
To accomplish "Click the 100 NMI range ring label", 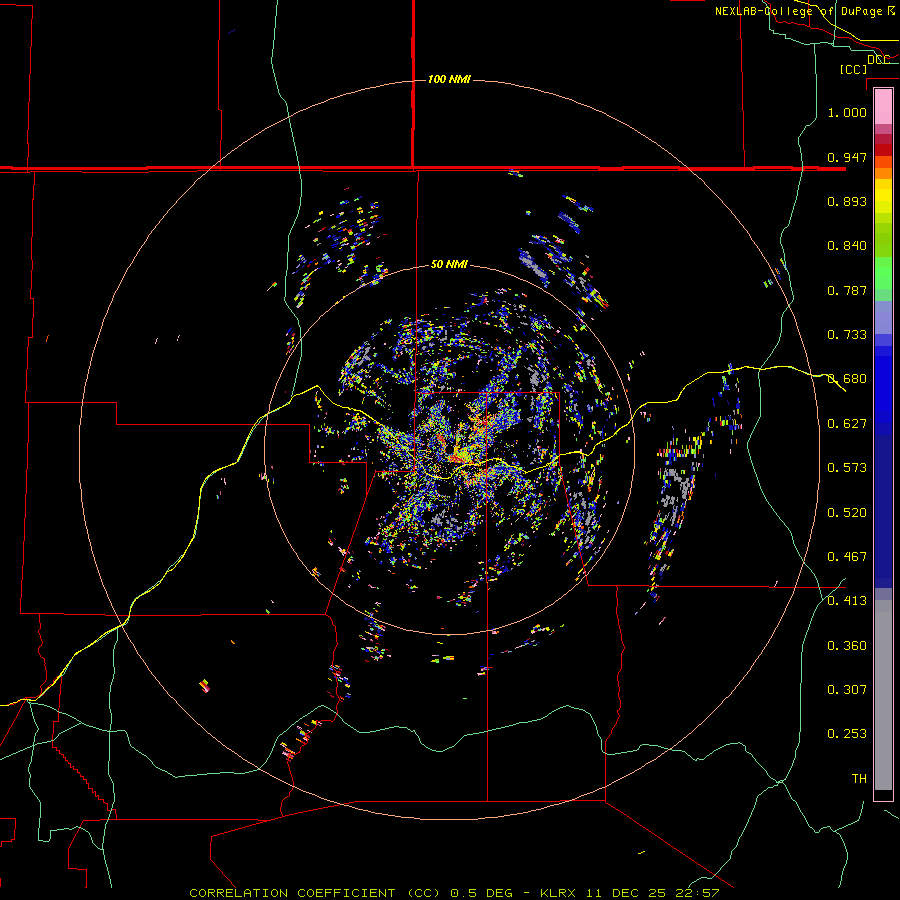I will (x=449, y=79).
